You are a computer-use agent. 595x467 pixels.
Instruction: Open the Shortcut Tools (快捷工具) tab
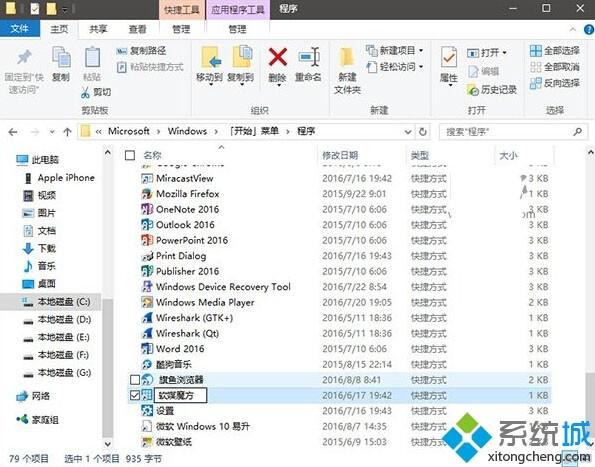[x=182, y=9]
